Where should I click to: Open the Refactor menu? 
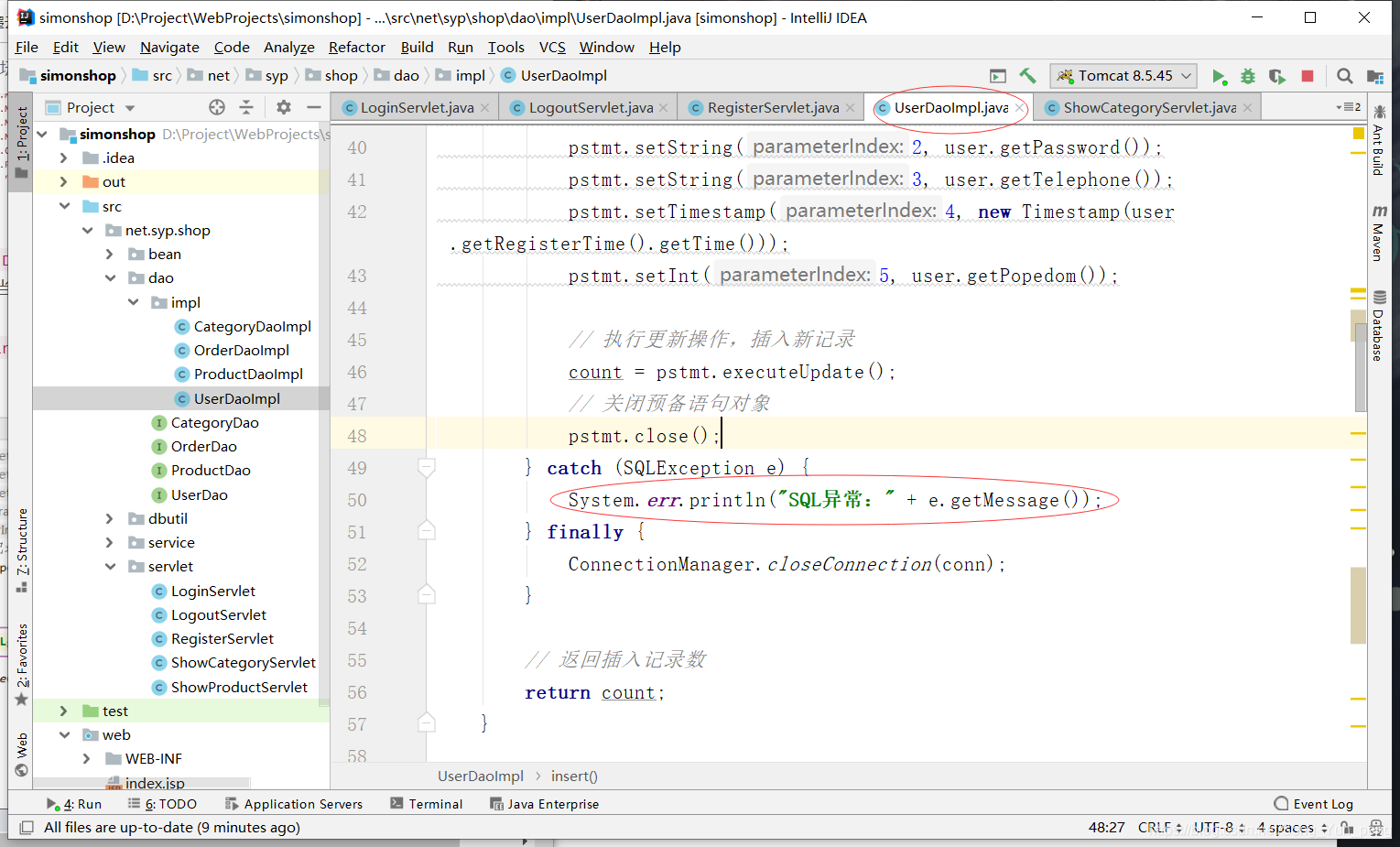click(x=356, y=47)
